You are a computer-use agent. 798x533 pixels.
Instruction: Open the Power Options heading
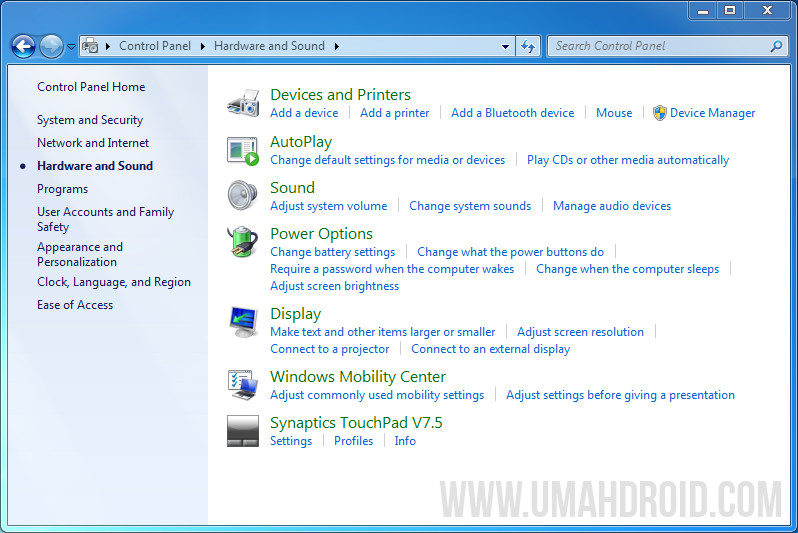(321, 234)
